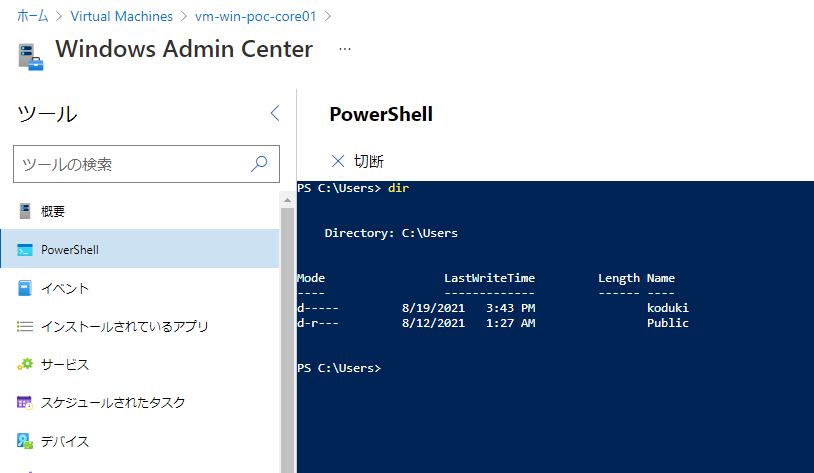The width and height of the screenshot is (814, 473).
Task: Click the time 1:27 AM
Action: [x=510, y=323]
